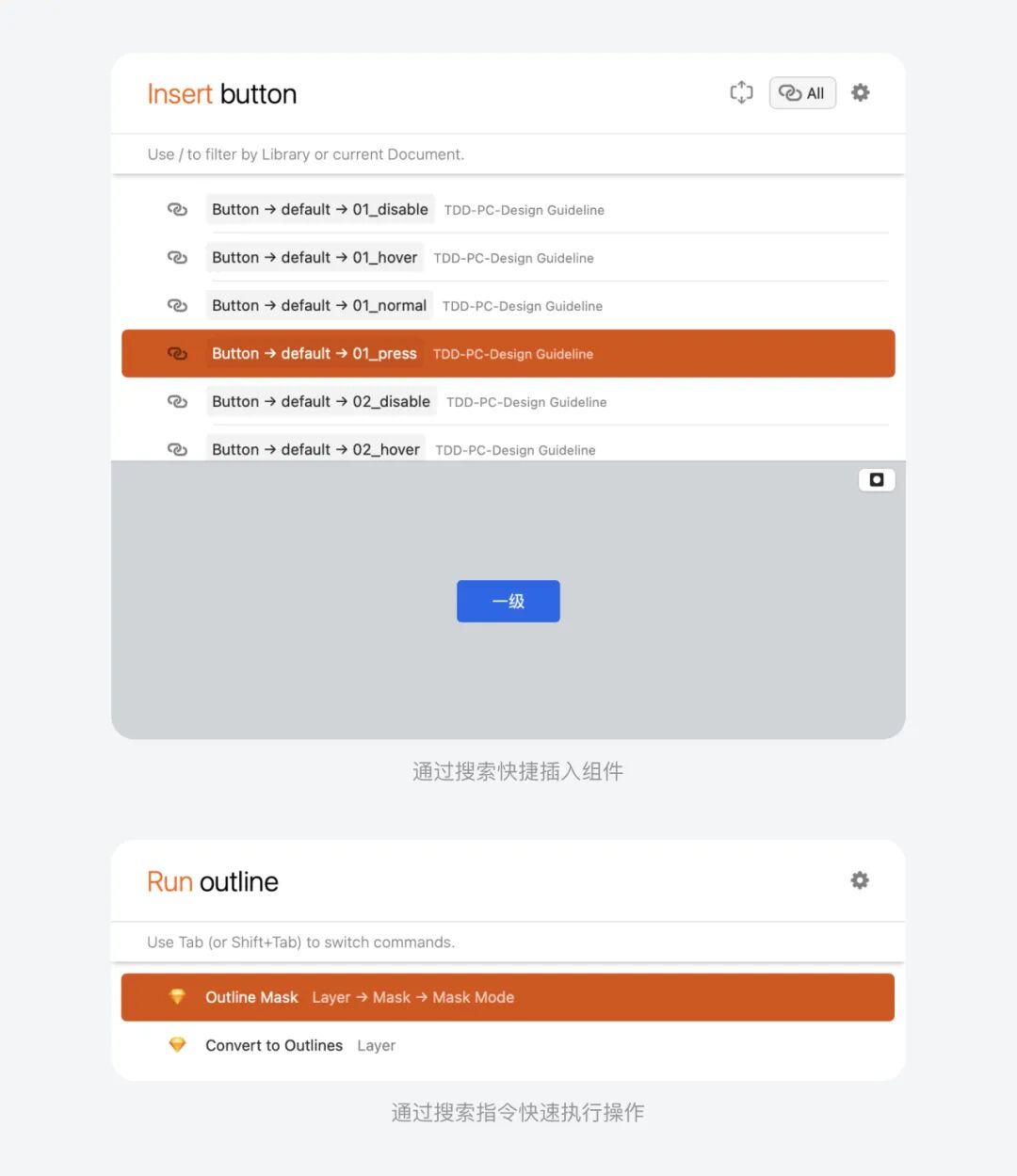Screen dimensions: 1017x1176
Task: Toggle the All libraries filter button
Action: point(802,93)
